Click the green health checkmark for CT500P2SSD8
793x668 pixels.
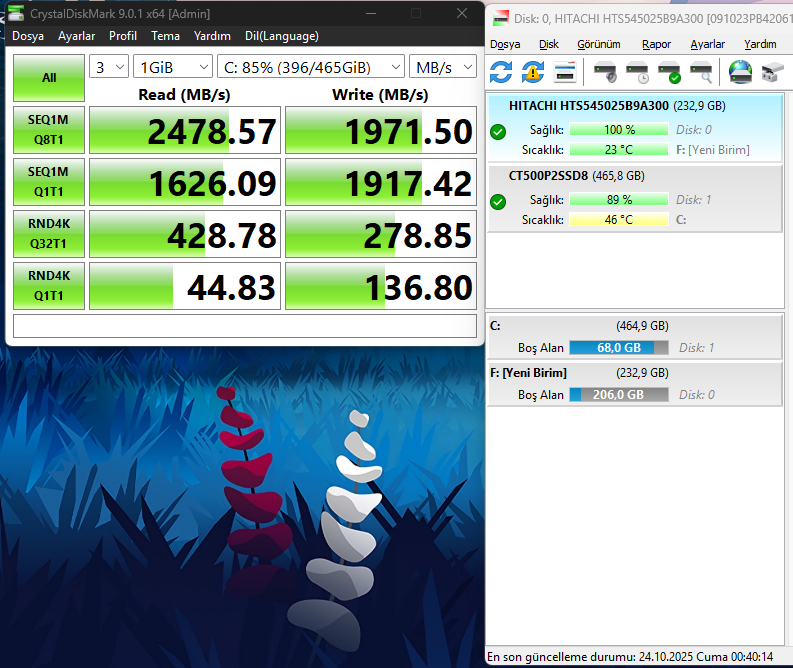pos(498,202)
